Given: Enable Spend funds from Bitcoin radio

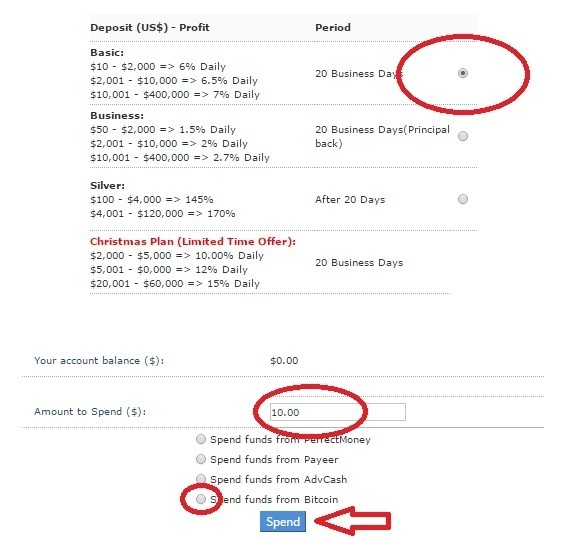Looking at the screenshot, I should click(x=201, y=499).
